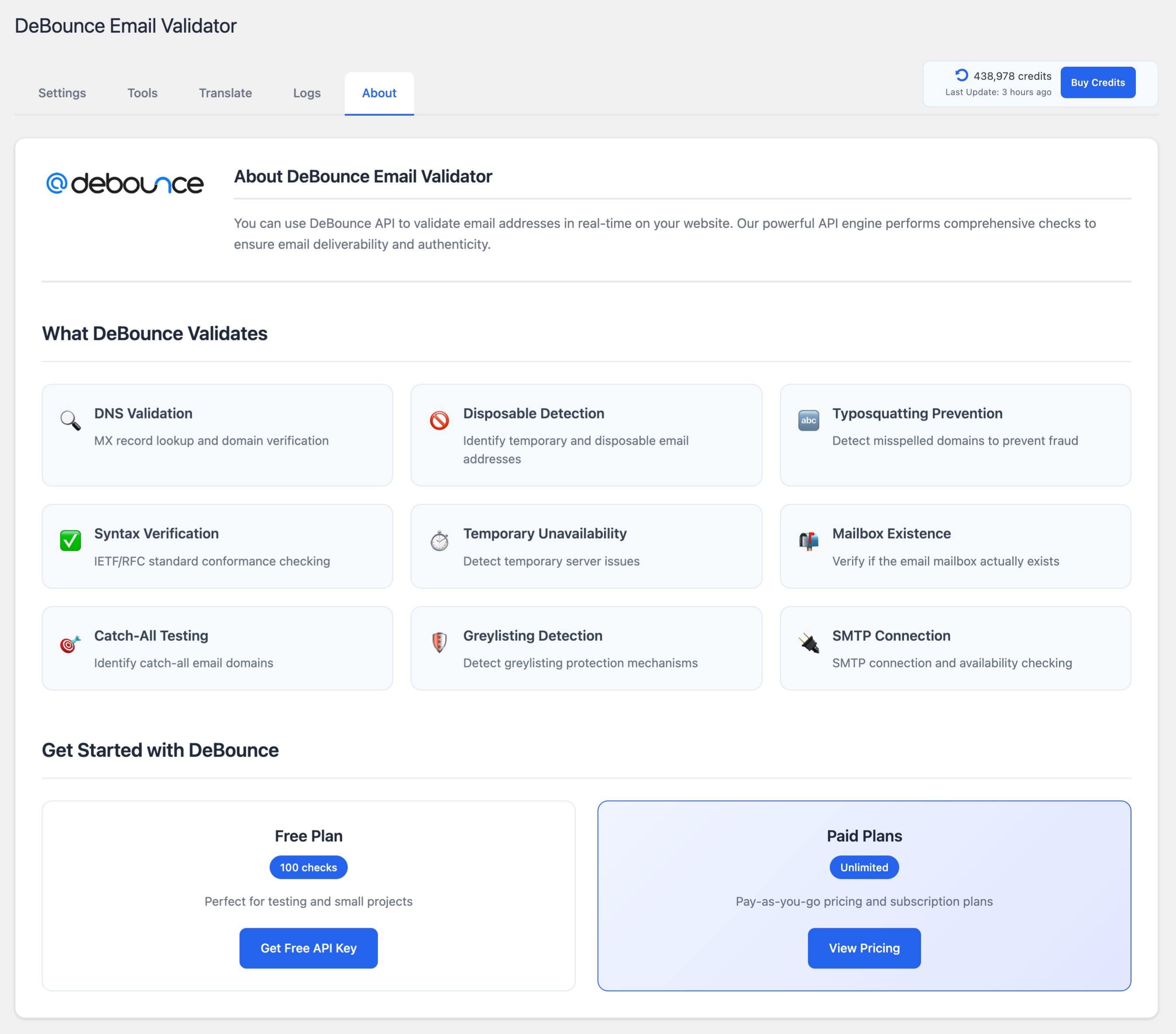
Task: Click the 438,978 credits text
Action: (x=1012, y=76)
